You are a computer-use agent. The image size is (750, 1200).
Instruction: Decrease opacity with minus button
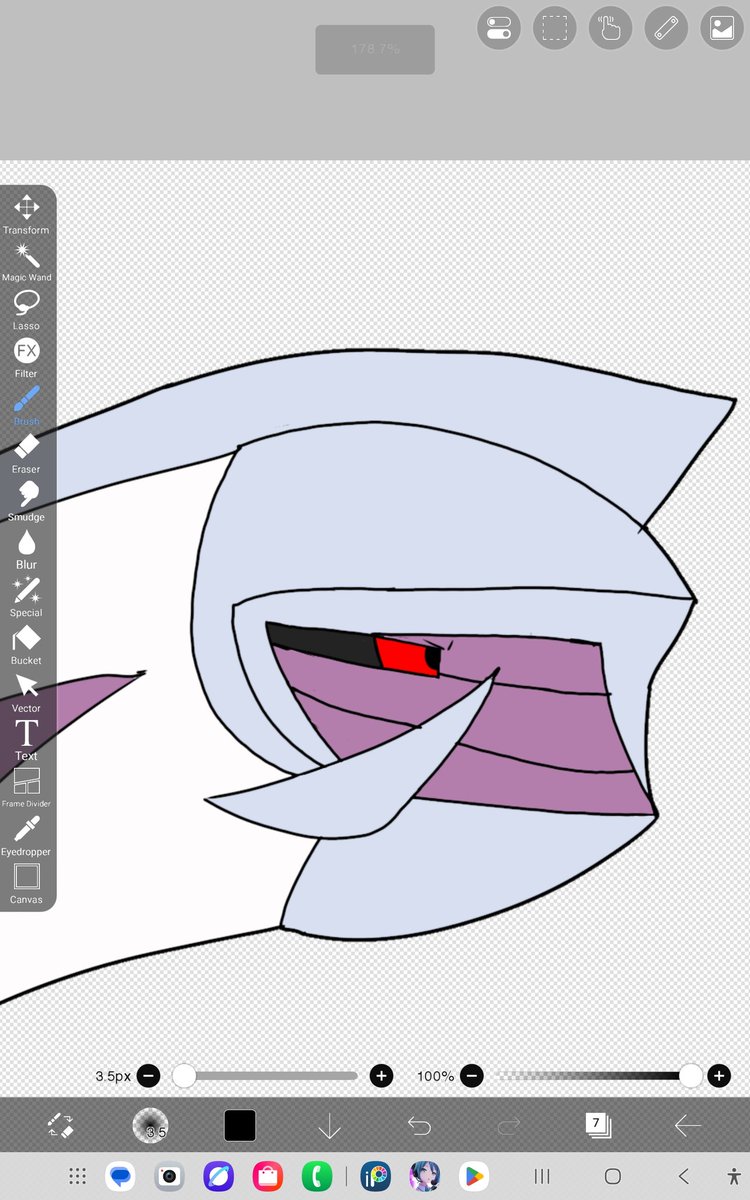point(472,1076)
